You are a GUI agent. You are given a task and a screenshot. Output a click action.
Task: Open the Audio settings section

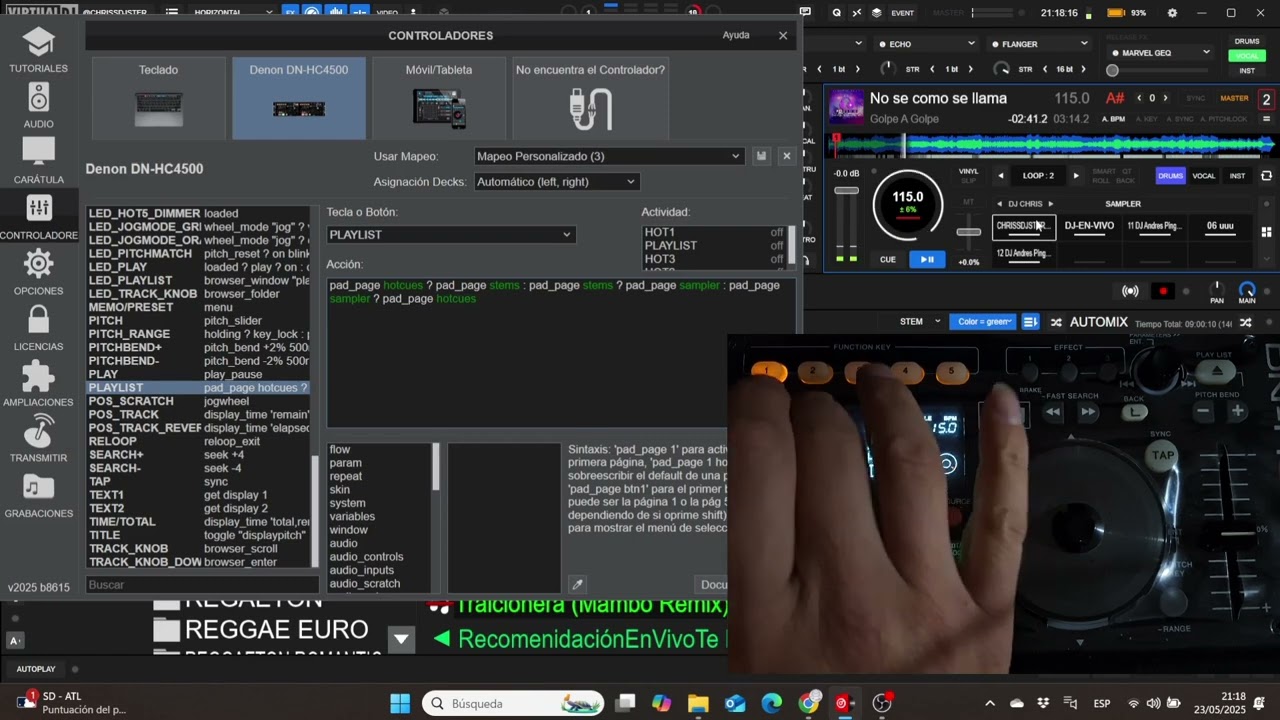click(38, 105)
